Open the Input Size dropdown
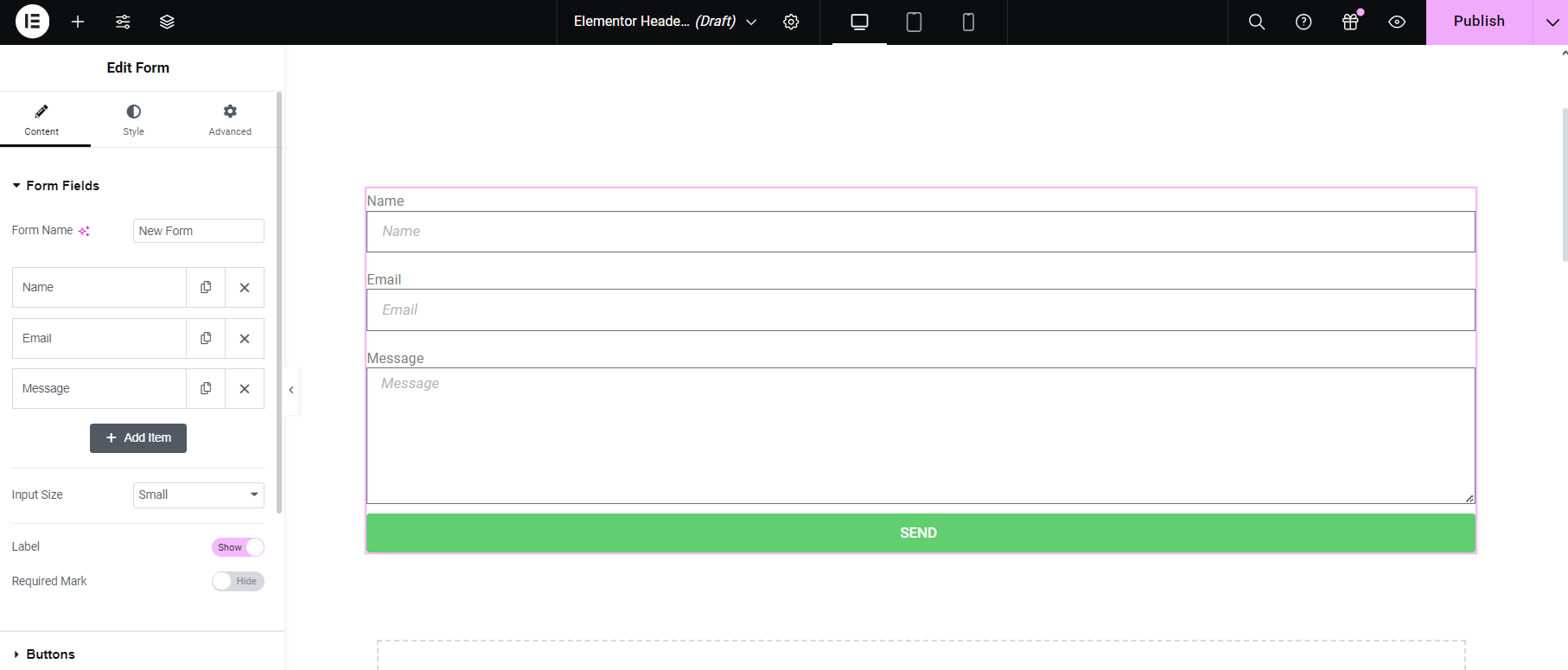Screen dimensions: 1568x670 (x=199, y=495)
